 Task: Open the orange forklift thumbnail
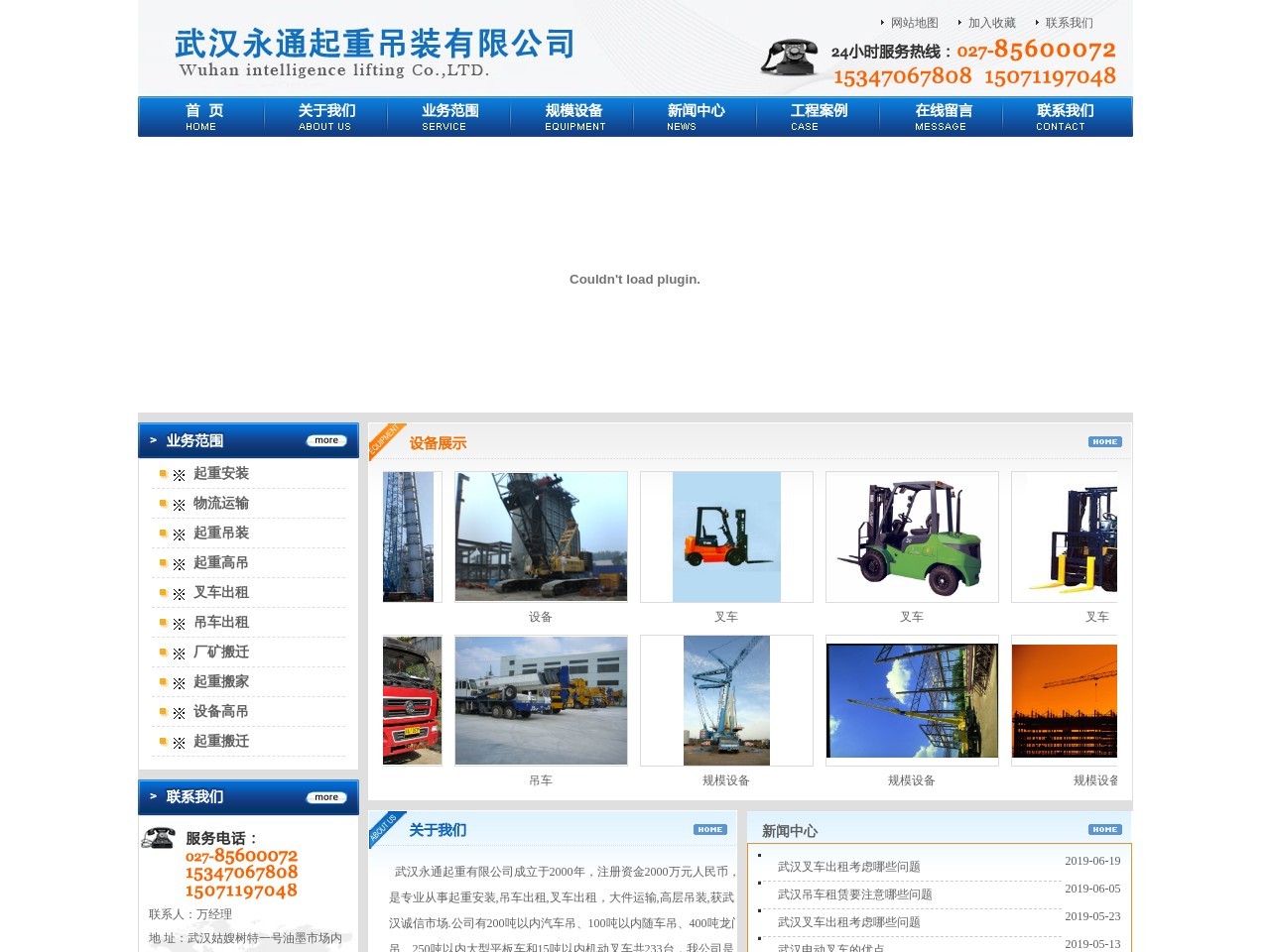(726, 536)
